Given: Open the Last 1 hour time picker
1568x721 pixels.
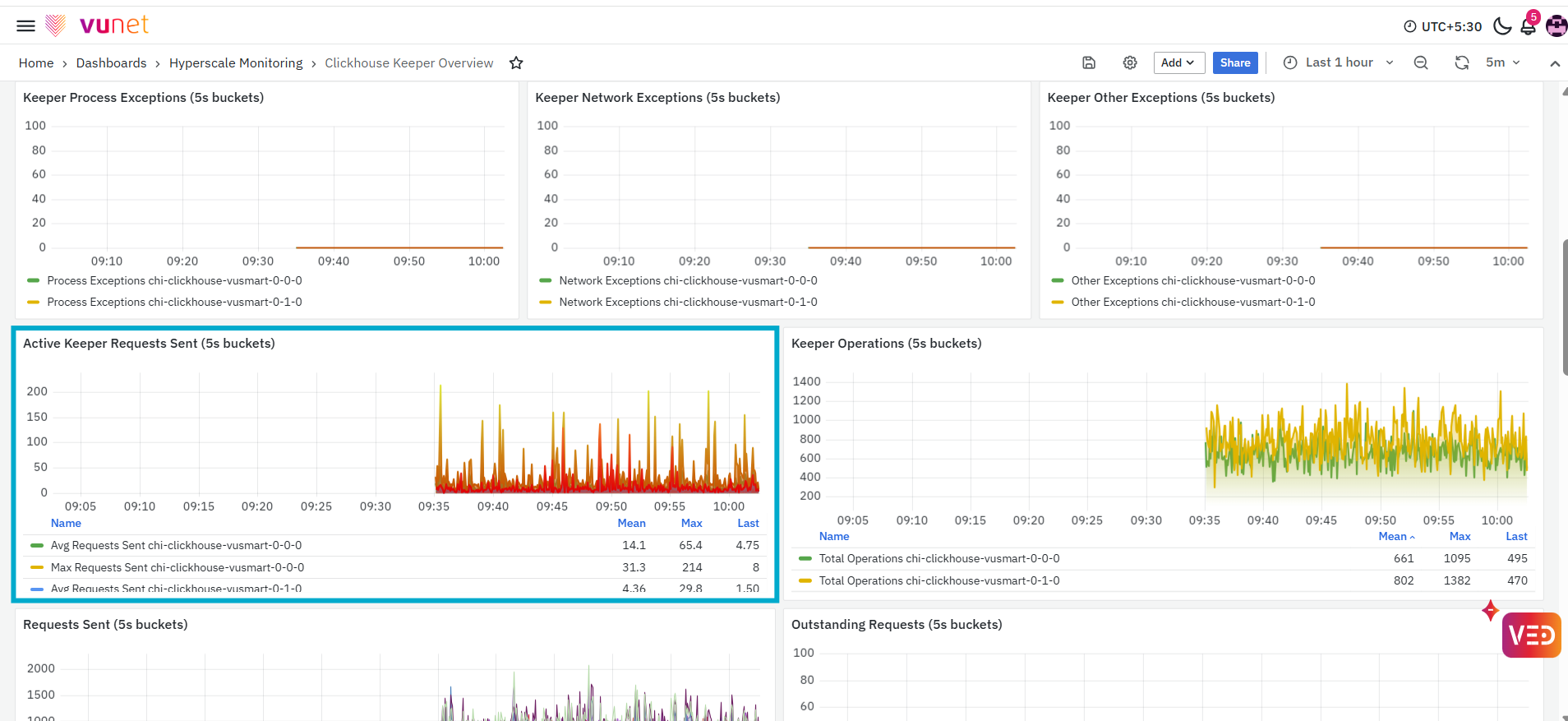Looking at the screenshot, I should click(1338, 62).
